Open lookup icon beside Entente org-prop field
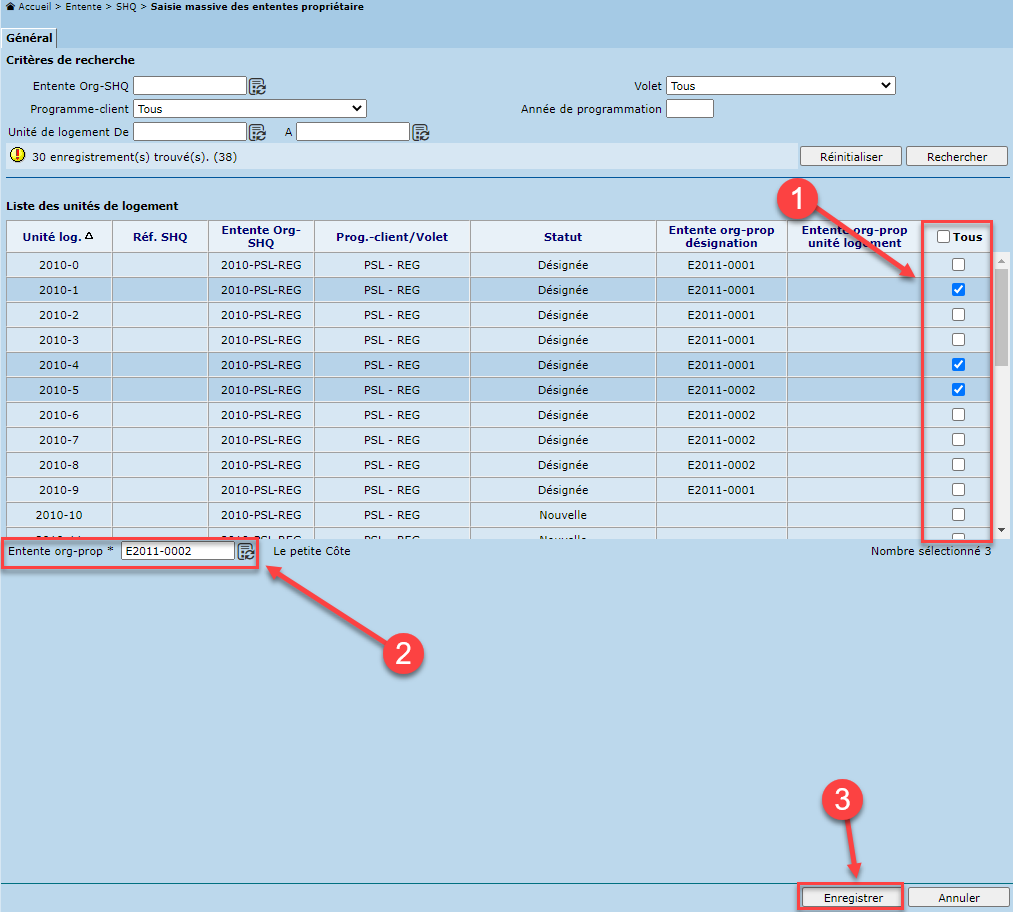Viewport: 1013px width, 912px height. (x=246, y=551)
